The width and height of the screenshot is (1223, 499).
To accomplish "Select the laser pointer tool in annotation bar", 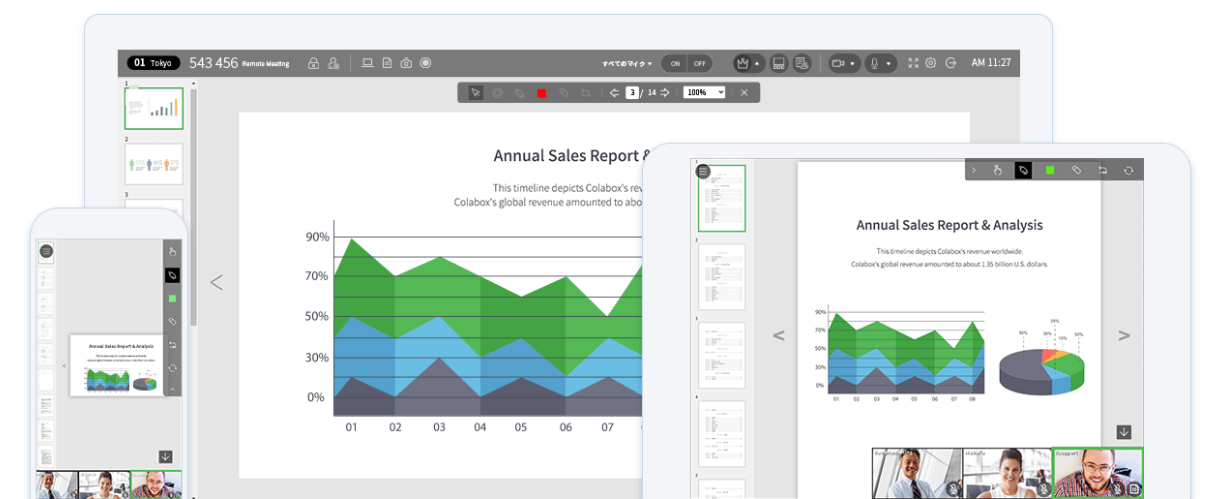I will pos(498,93).
